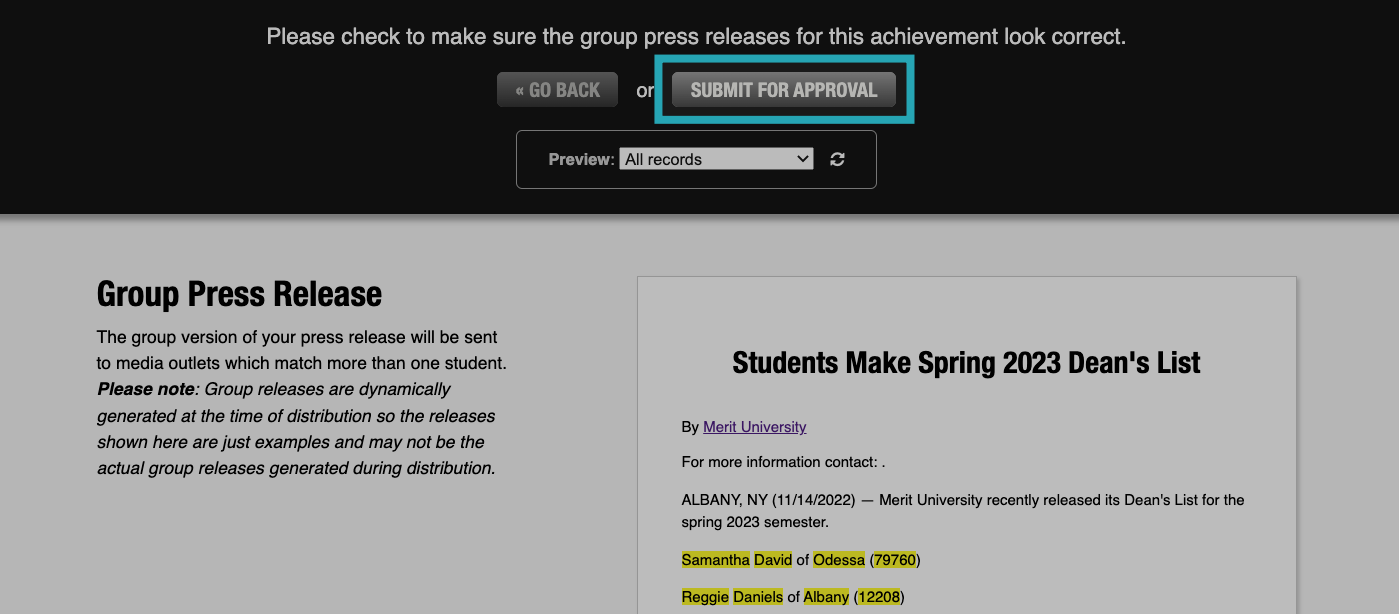Screen dimensions: 1399x614
Task: Click the highlighted zip code 79760
Action: pos(893,559)
